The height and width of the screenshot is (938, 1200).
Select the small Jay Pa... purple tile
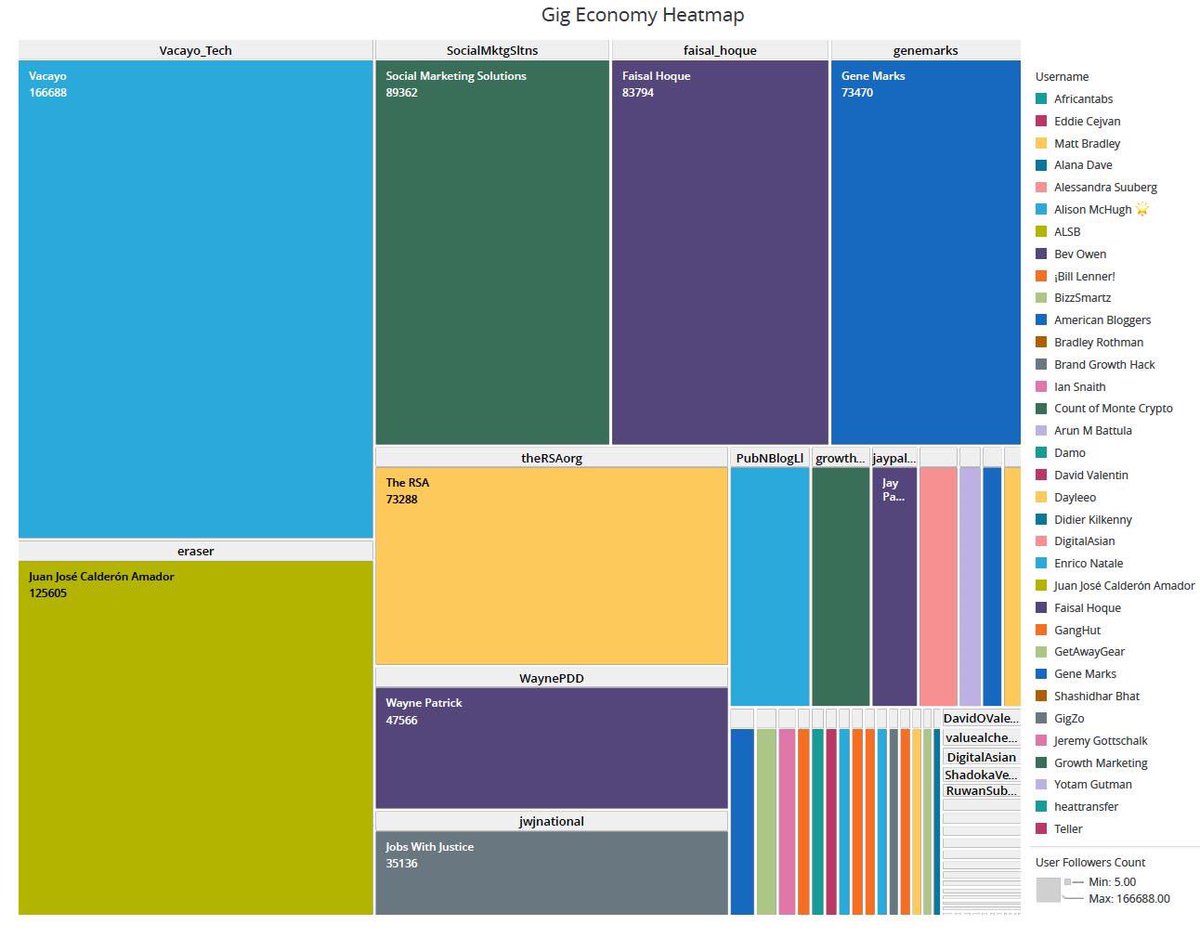[894, 586]
